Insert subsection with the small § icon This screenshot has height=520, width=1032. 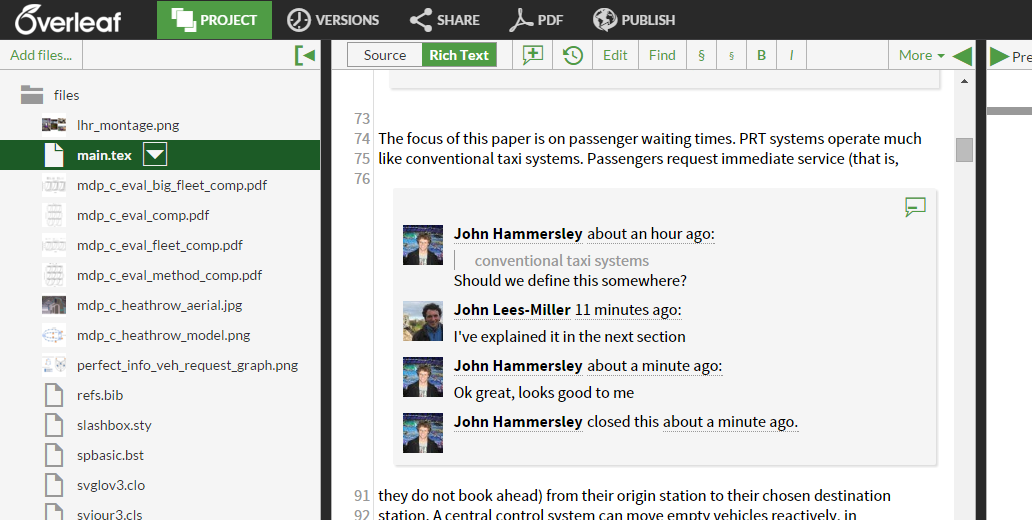pyautogui.click(x=731, y=55)
